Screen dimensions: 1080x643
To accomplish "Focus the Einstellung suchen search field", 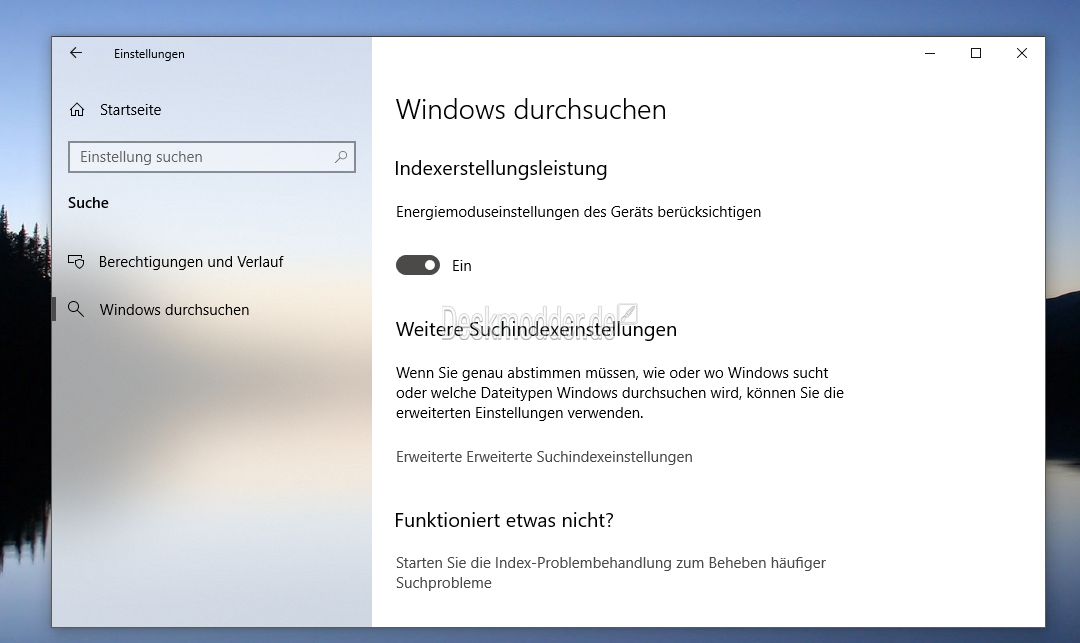I will (211, 157).
